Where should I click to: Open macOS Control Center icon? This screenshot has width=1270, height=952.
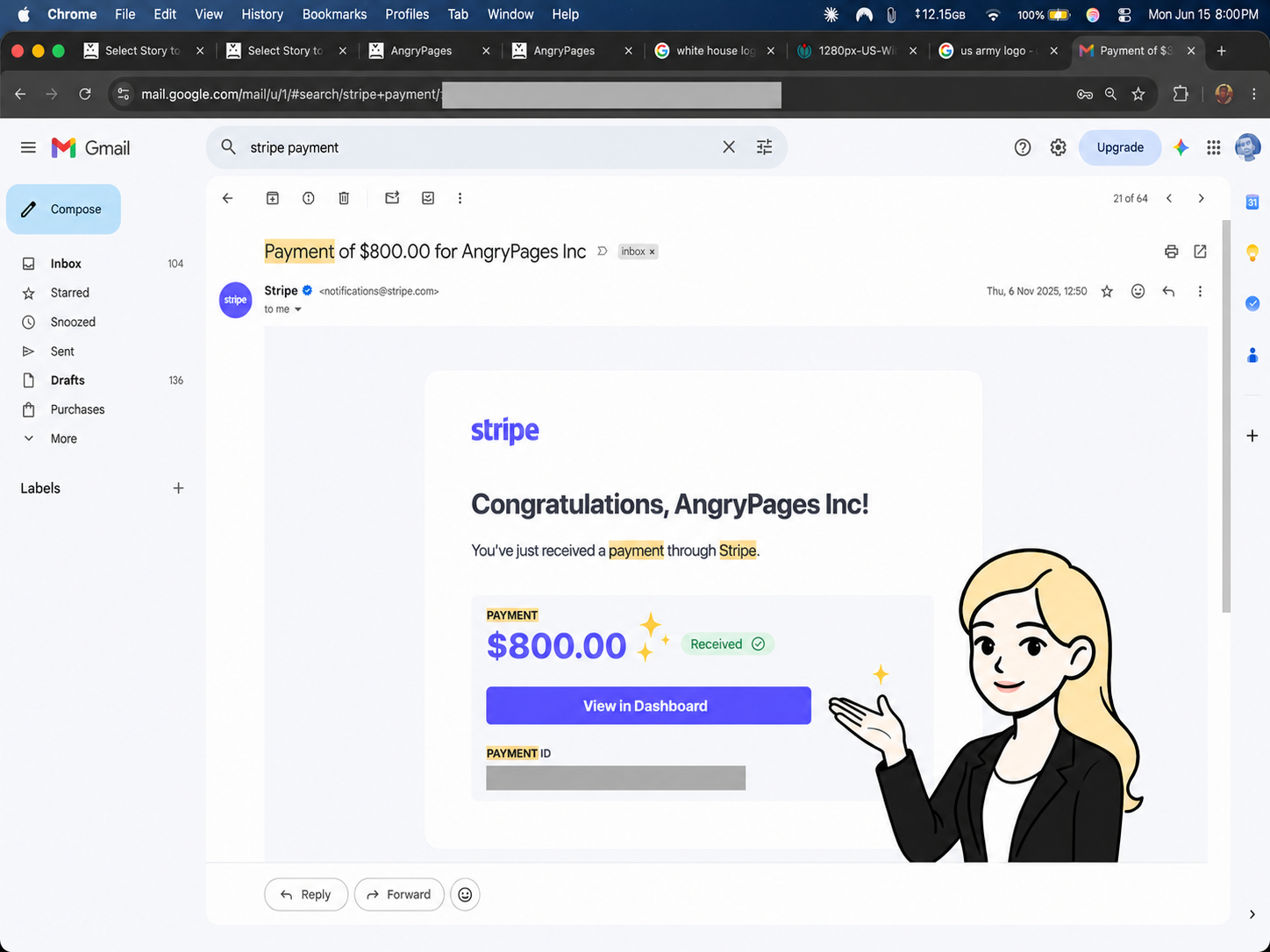tap(1125, 14)
